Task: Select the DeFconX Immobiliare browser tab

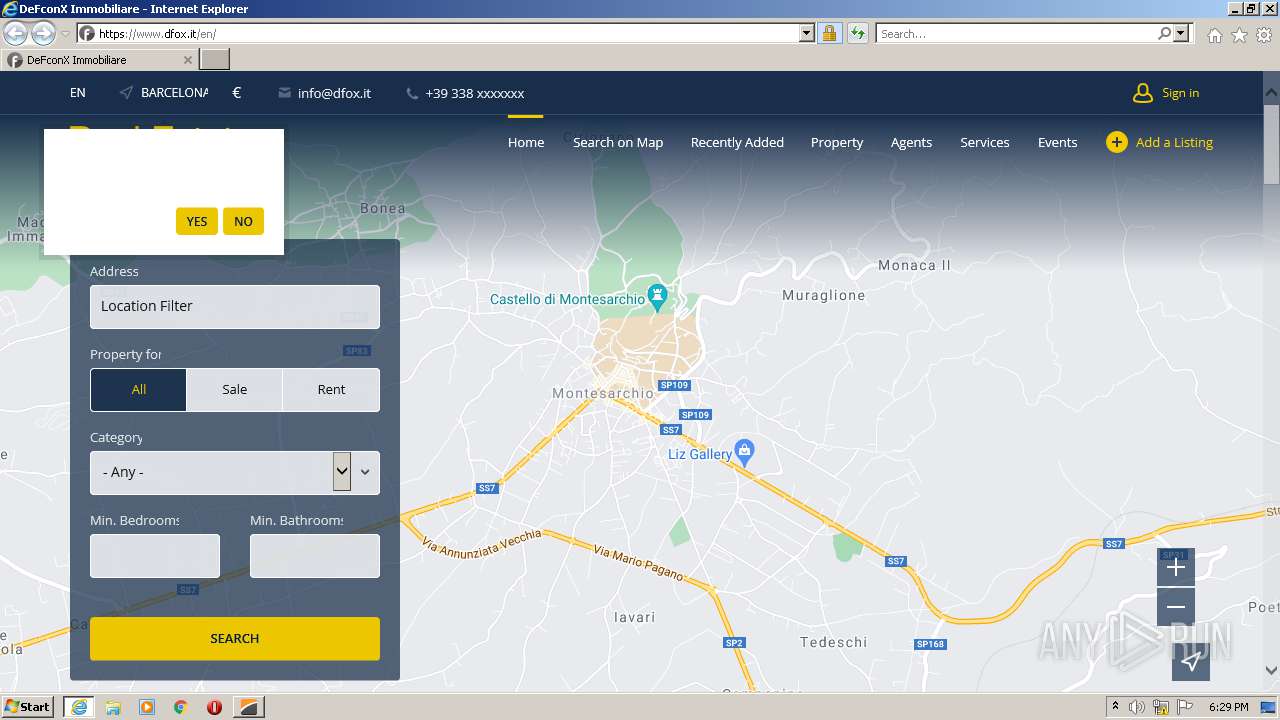Action: (x=100, y=60)
